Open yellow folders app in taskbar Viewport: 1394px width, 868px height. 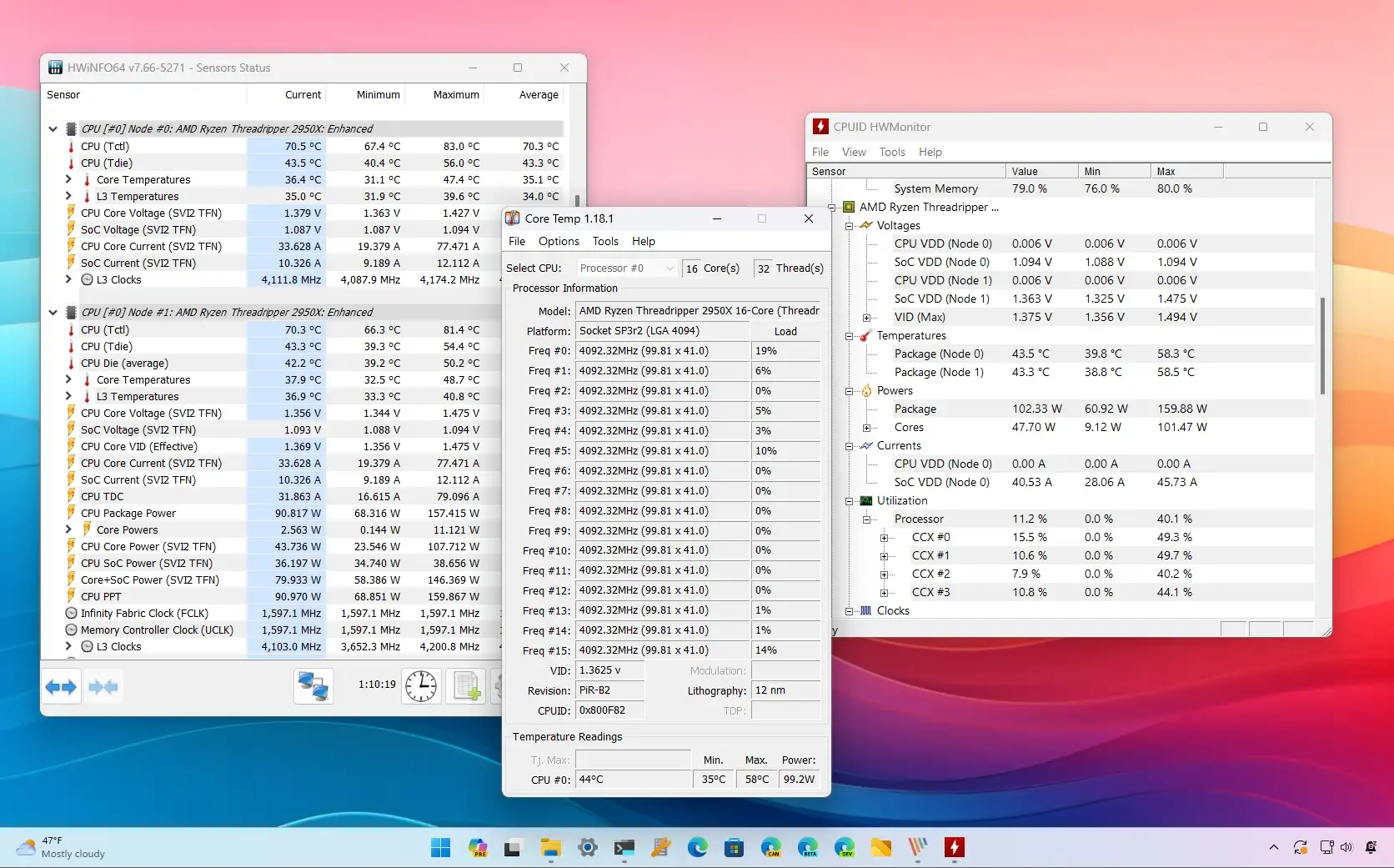(881, 848)
